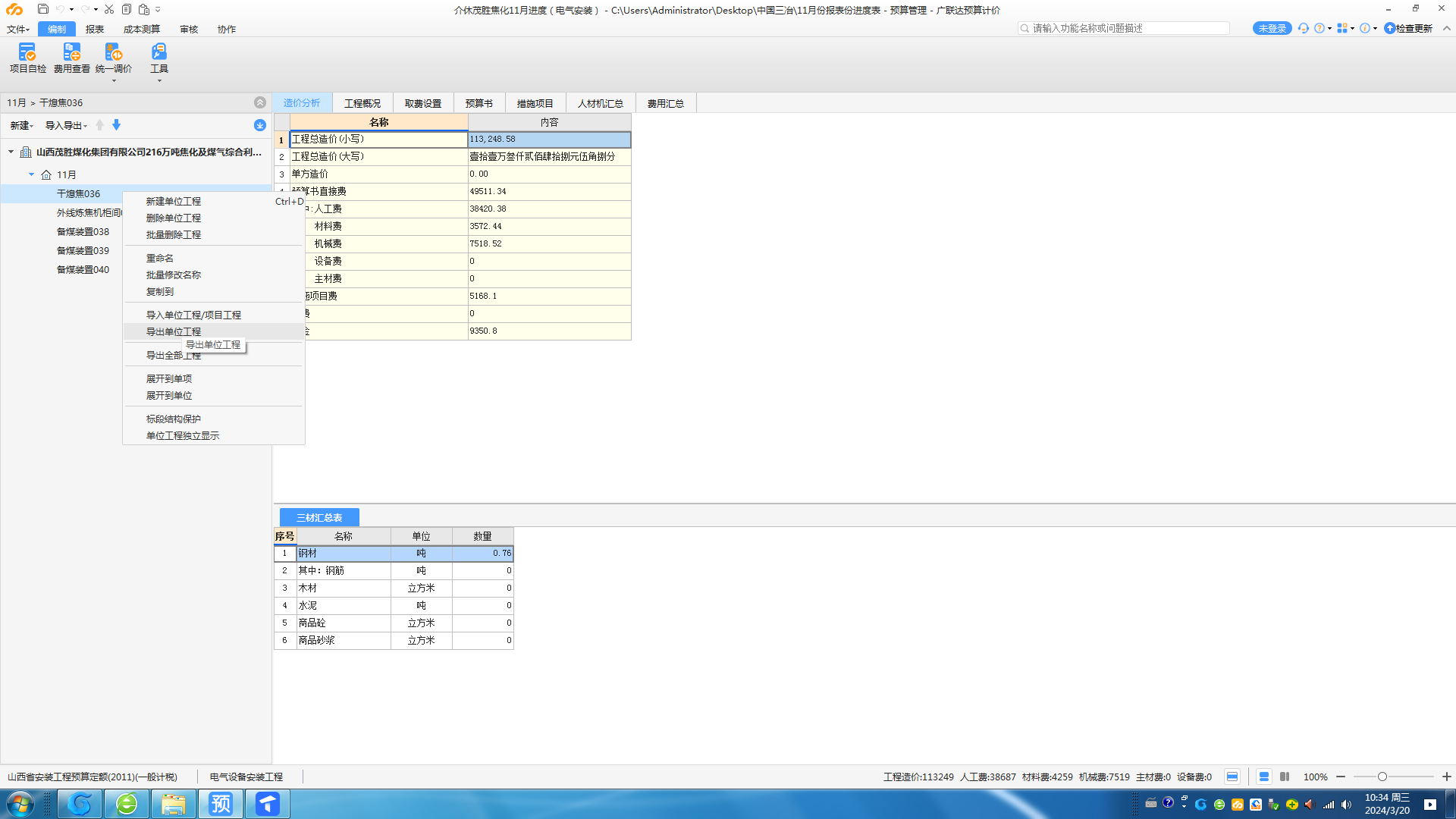The height and width of the screenshot is (819, 1456).
Task: Open the 取费设置 tab
Action: (x=423, y=103)
